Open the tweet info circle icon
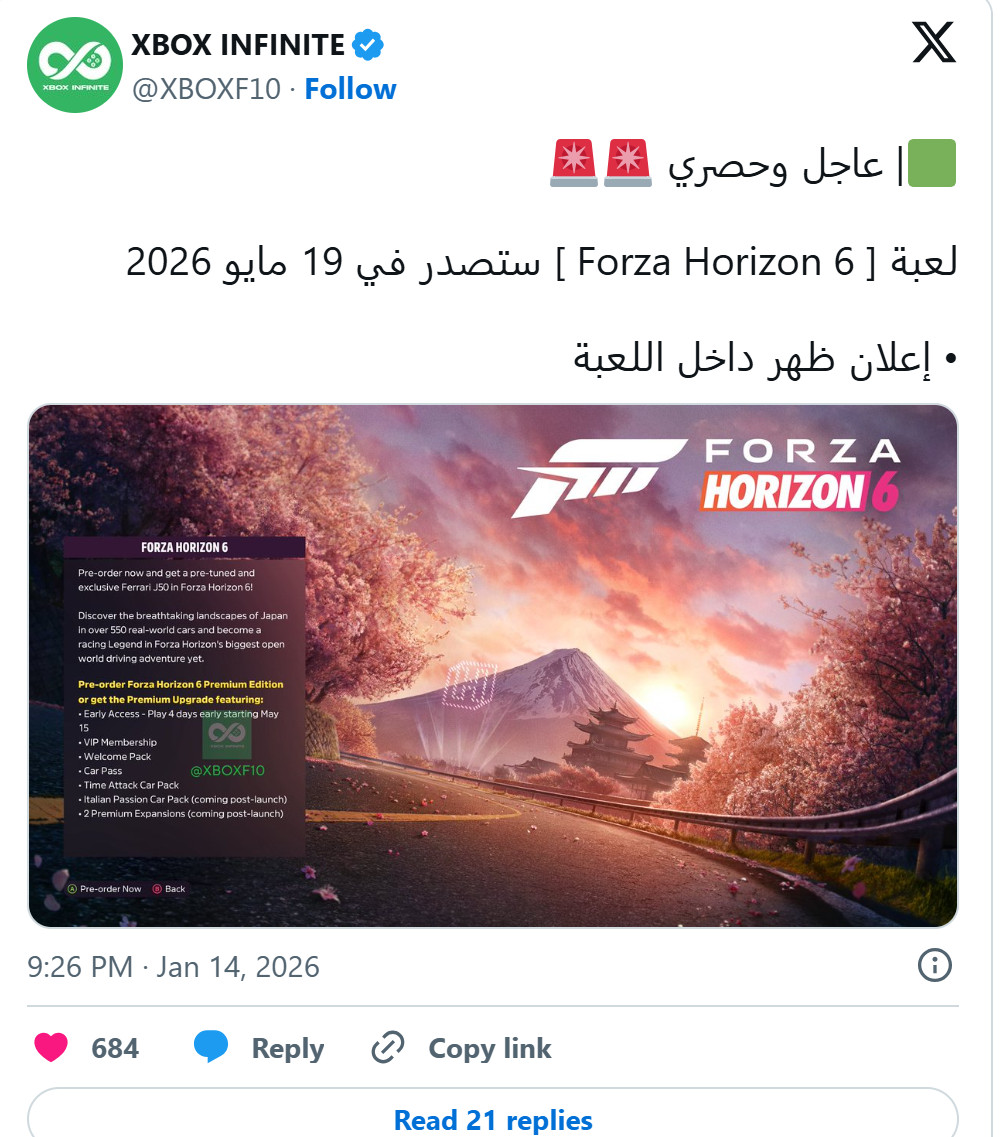The image size is (1001, 1137). click(x=934, y=966)
